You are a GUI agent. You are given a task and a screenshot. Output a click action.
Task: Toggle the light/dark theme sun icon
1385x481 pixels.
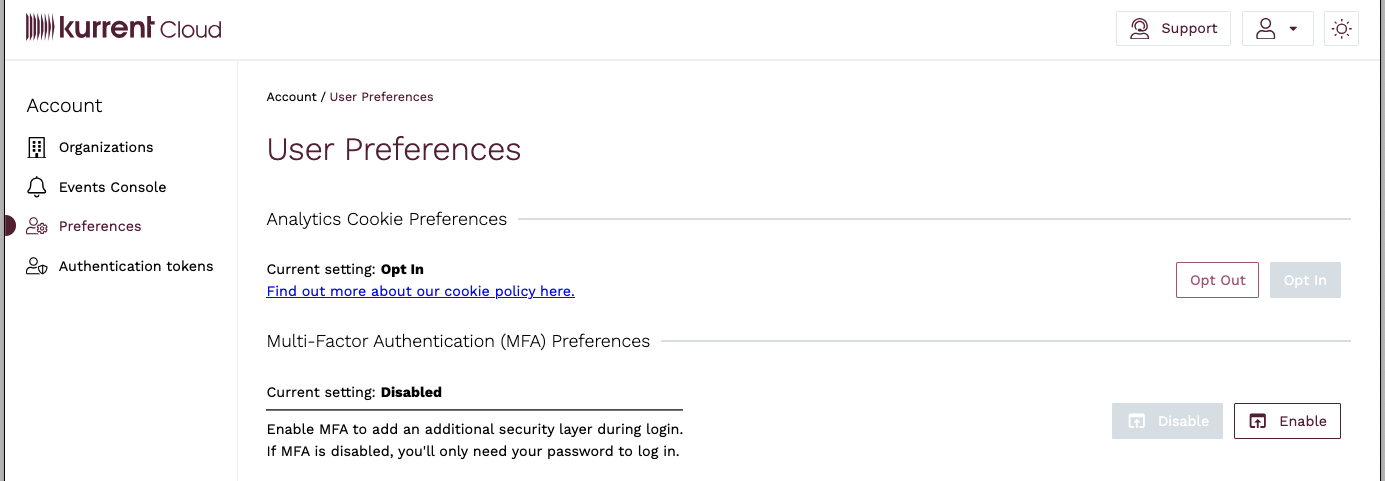tap(1341, 29)
